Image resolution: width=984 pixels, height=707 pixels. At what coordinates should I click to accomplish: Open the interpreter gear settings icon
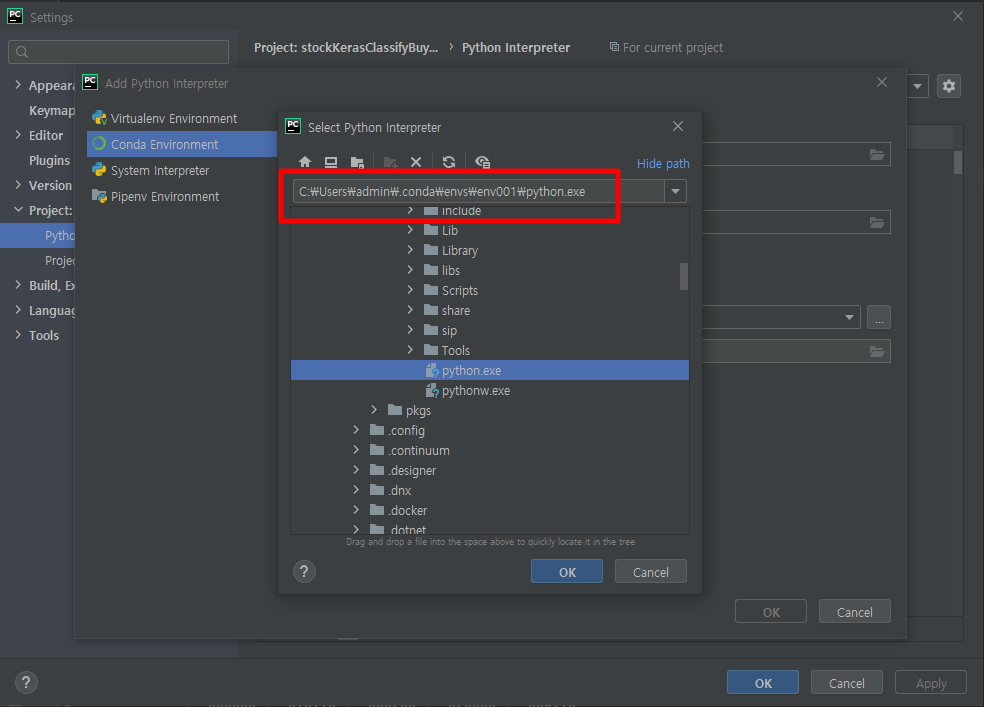(949, 86)
